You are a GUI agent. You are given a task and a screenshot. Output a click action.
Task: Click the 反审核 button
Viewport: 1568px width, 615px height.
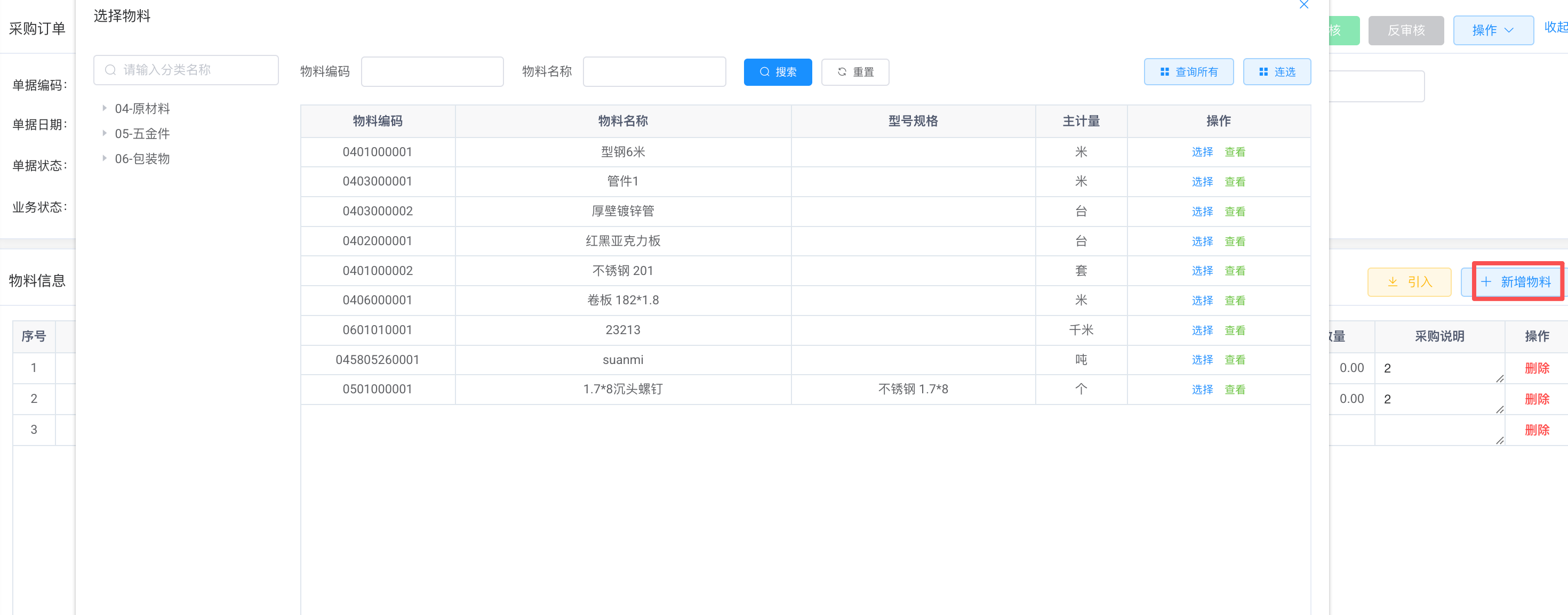1405,30
